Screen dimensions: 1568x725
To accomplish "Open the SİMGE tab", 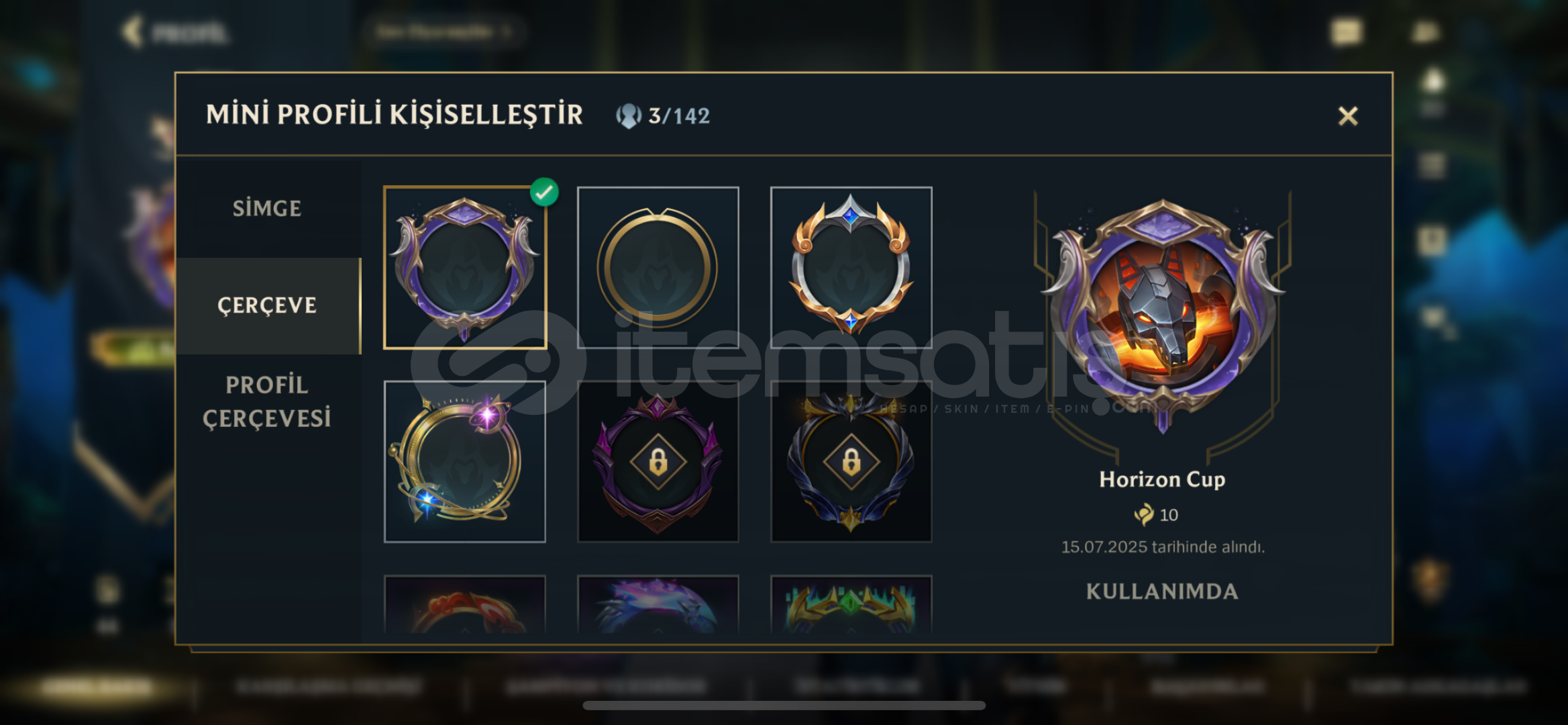I will 267,209.
